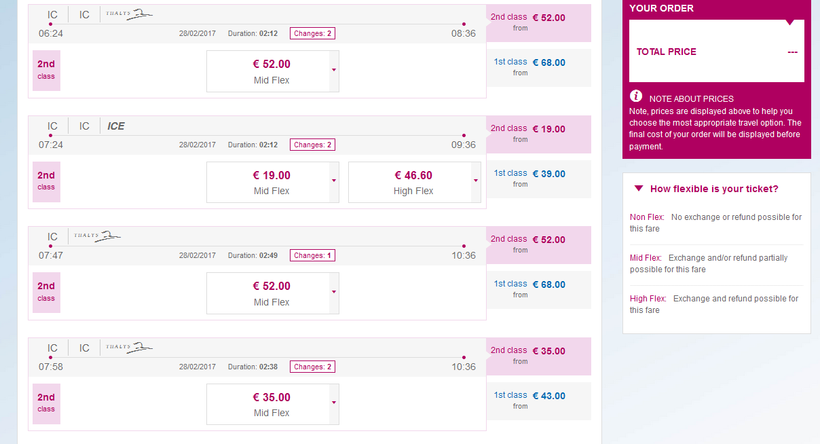
Task: Click the ICE logo on the 07:24 train
Action: pos(115,126)
